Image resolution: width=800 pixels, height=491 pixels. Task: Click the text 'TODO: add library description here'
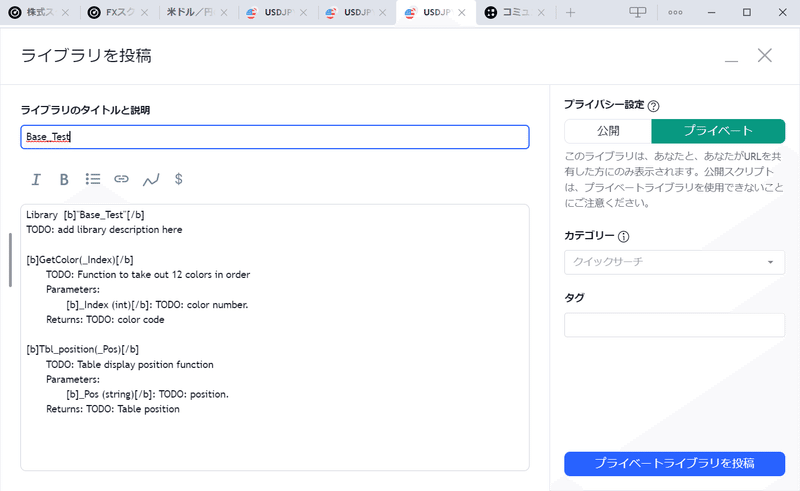pyautogui.click(x=104, y=230)
